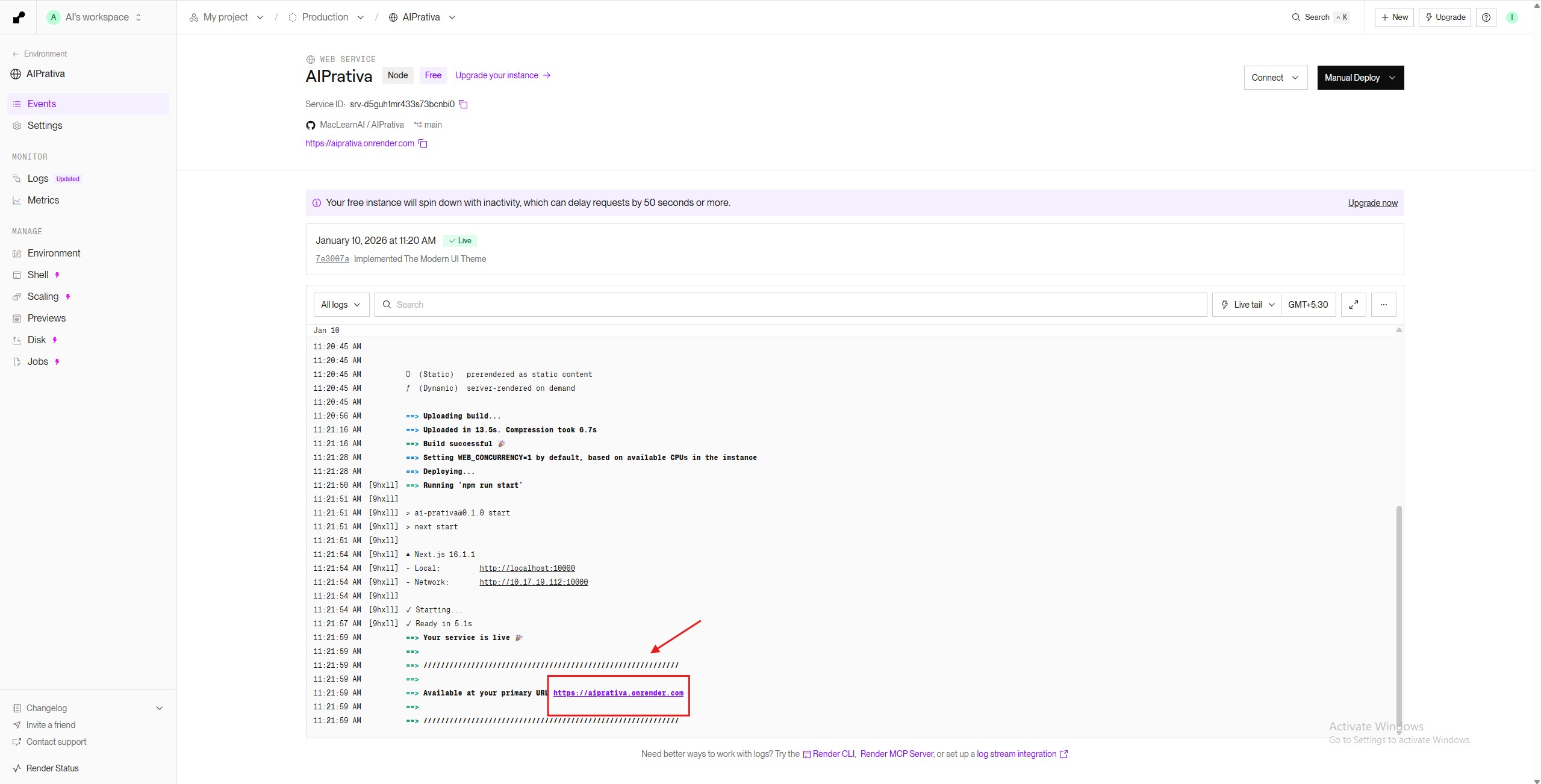Open the Manual Deploy dropdown
Screen dimensions: 1541x784
[x=1360, y=78]
